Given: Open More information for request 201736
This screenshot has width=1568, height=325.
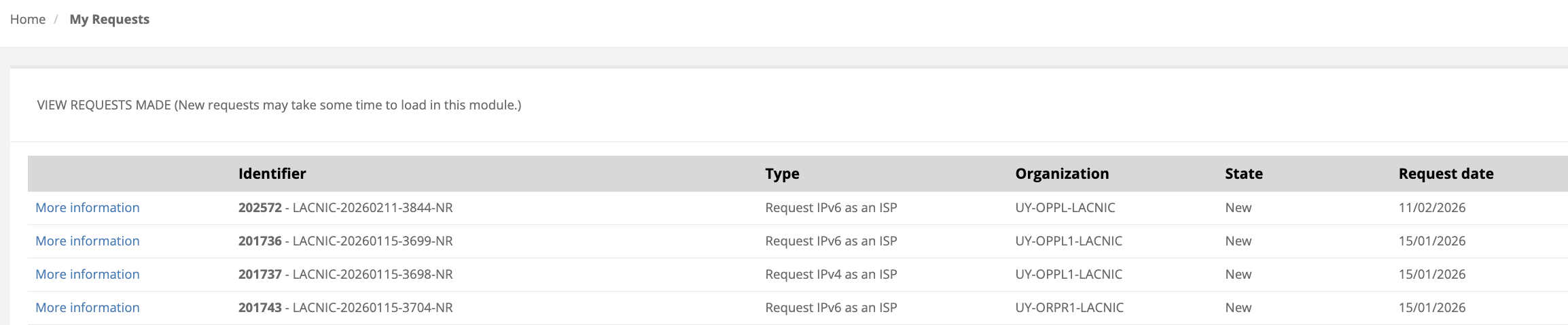Looking at the screenshot, I should [x=88, y=241].
